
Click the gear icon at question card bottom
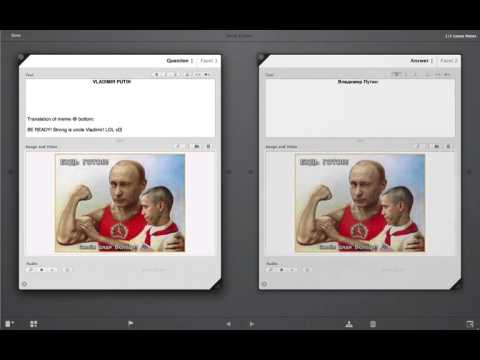[x=25, y=284]
